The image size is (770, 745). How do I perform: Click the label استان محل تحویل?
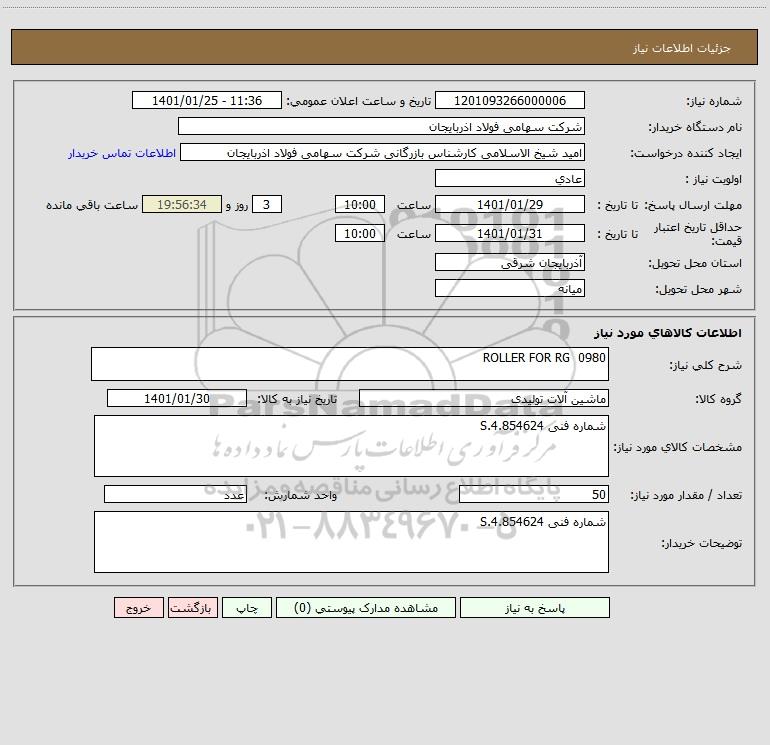695,264
